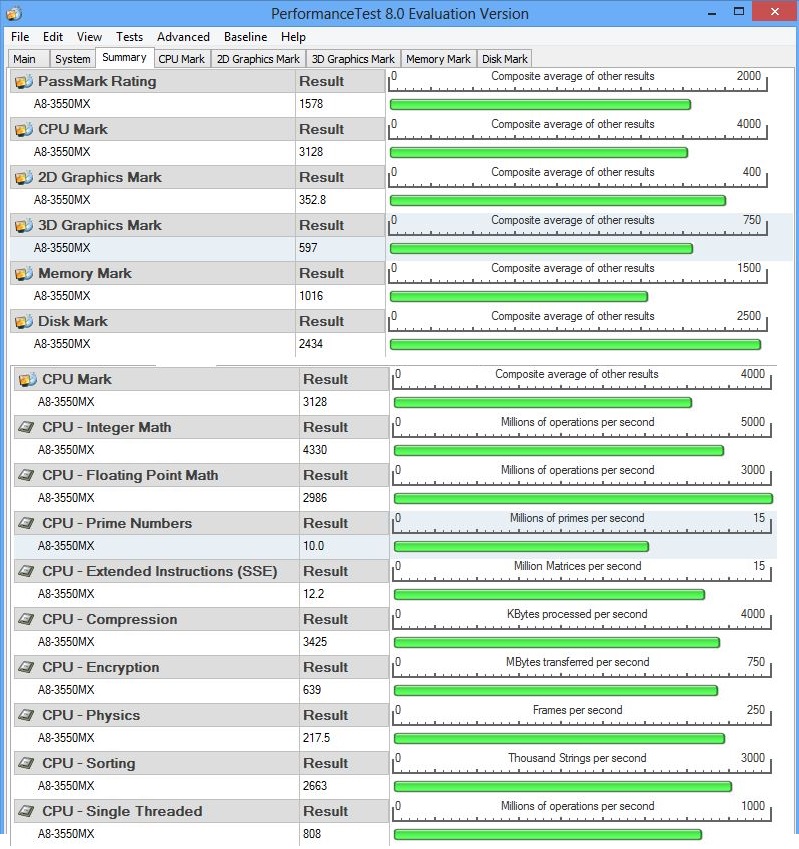Screen dimensions: 799x849
Task: Click the SSE result value 12.2
Action: click(313, 594)
